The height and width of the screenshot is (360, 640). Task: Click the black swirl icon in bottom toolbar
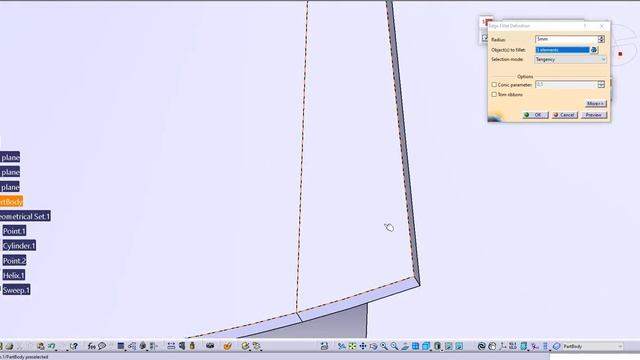[x=481, y=346]
